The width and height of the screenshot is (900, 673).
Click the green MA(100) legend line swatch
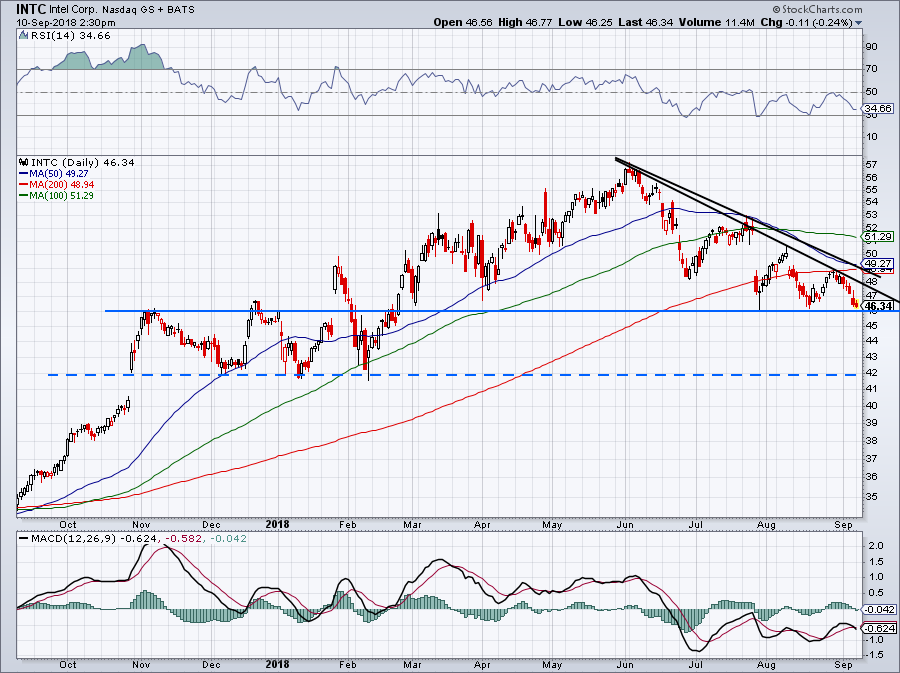pos(23,196)
